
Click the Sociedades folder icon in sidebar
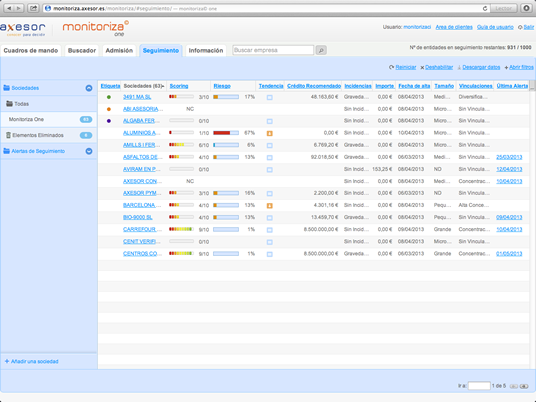(x=6, y=88)
